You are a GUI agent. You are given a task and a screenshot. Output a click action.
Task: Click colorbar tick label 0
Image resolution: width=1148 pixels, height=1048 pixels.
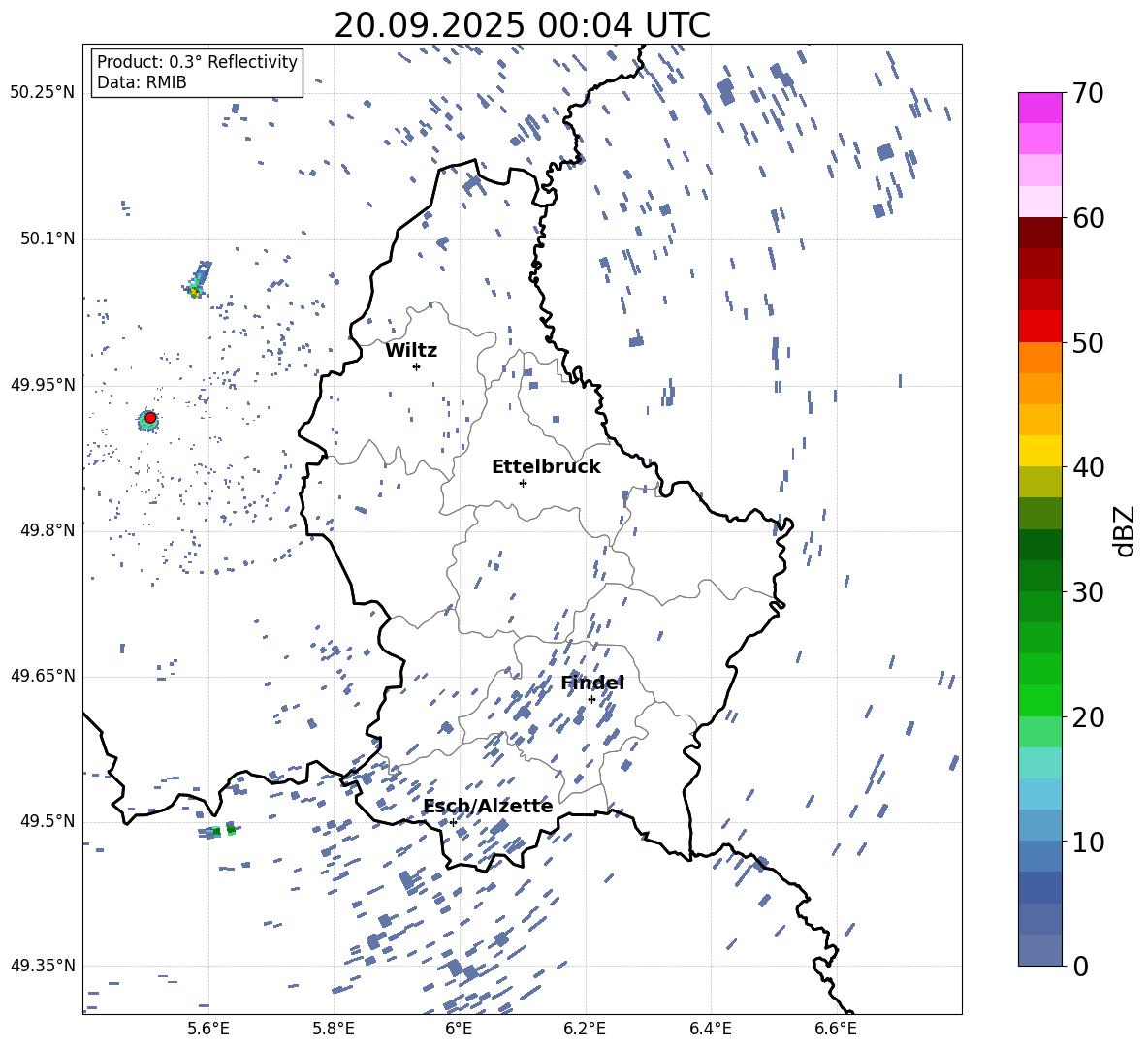click(x=1080, y=966)
